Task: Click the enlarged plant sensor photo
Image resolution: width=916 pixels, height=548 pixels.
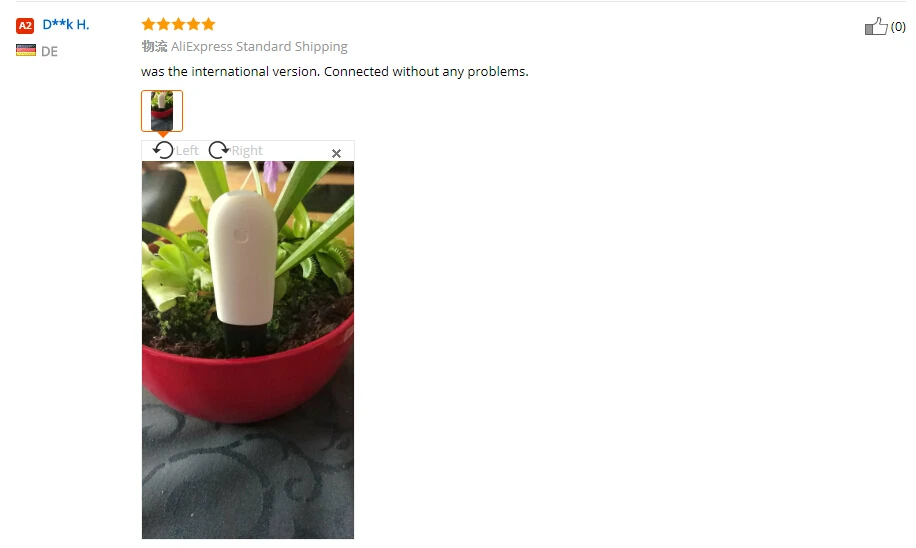Action: pyautogui.click(x=248, y=349)
